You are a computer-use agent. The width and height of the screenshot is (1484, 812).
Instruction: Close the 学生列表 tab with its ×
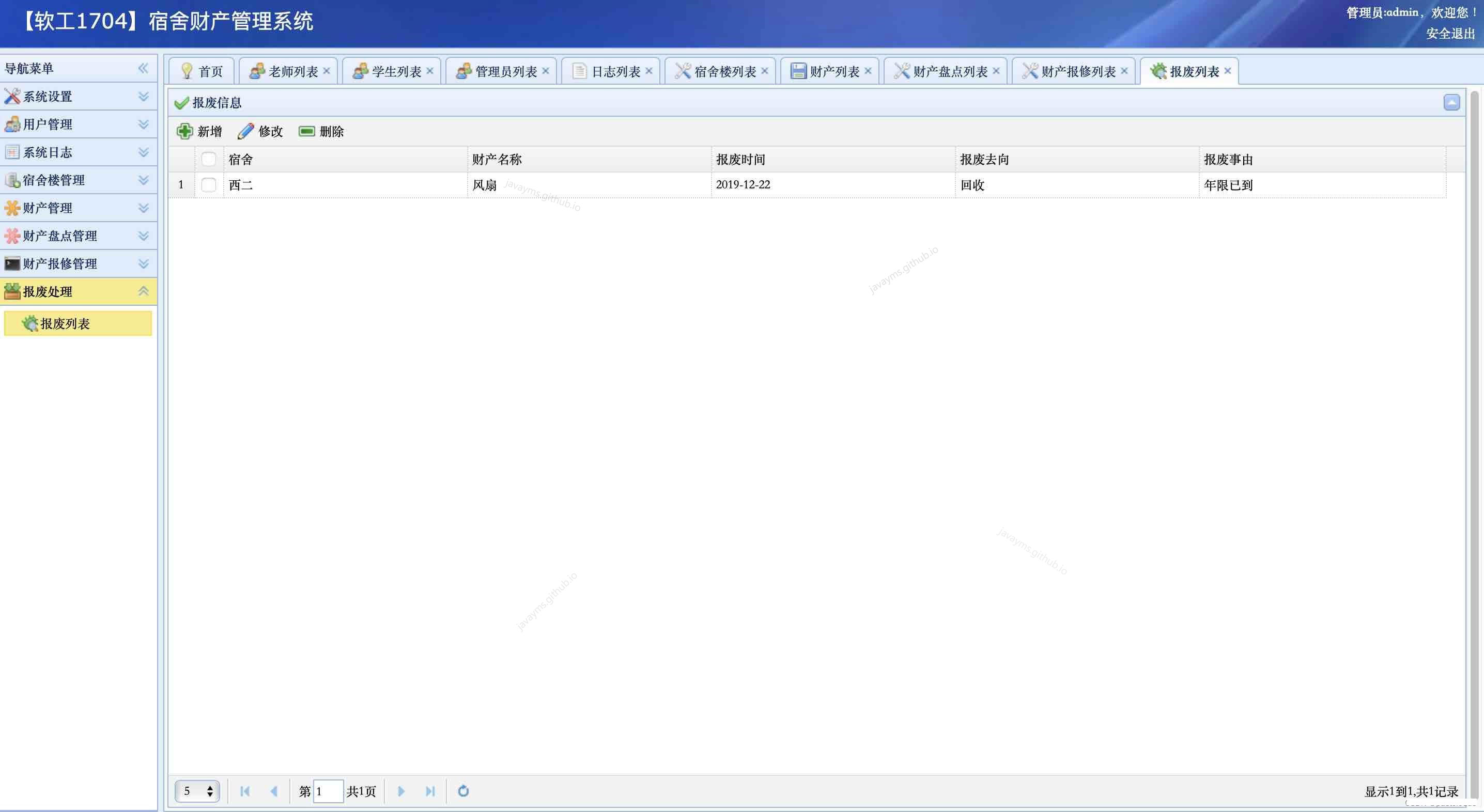pos(430,70)
